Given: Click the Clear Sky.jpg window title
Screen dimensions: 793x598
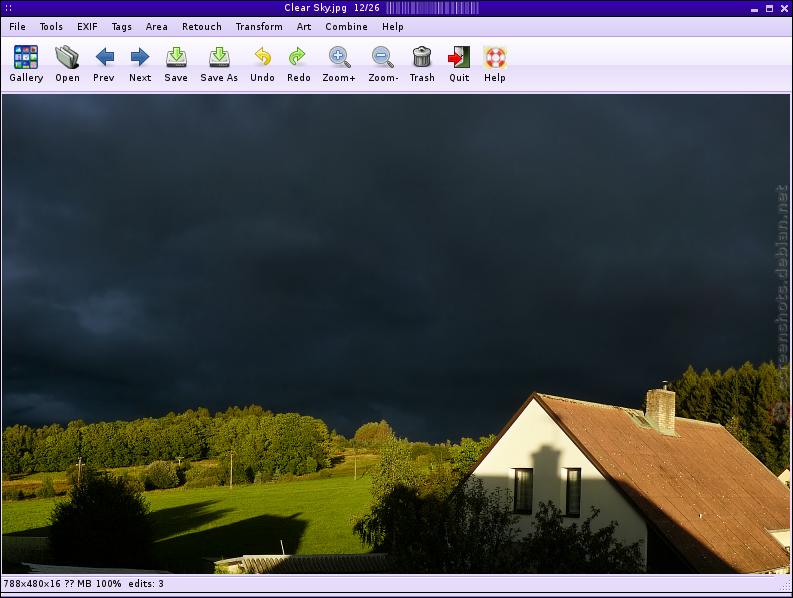Looking at the screenshot, I should click(315, 8).
